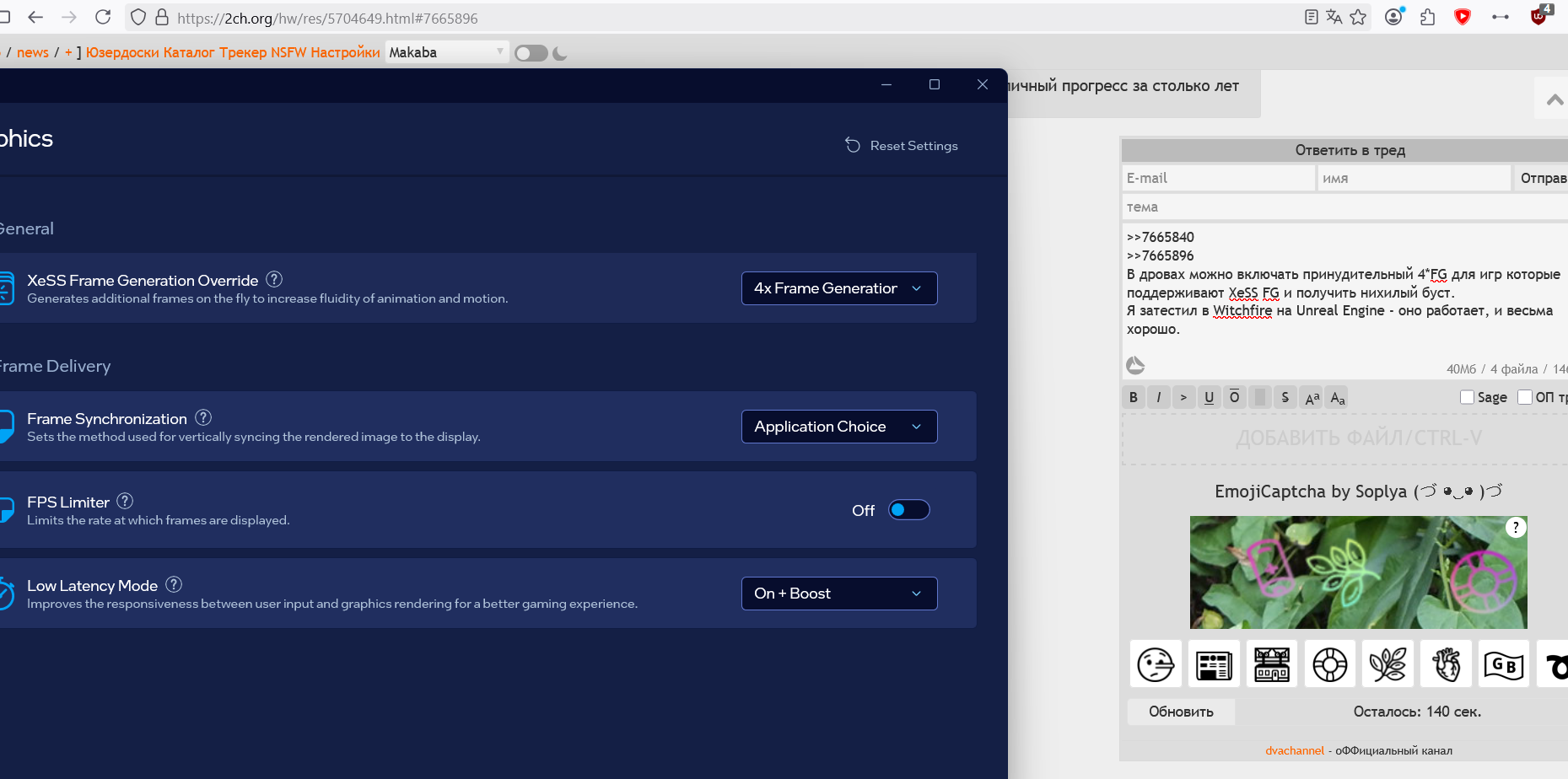Focus the E-mail input field
1568x779 pixels.
coord(1219,178)
